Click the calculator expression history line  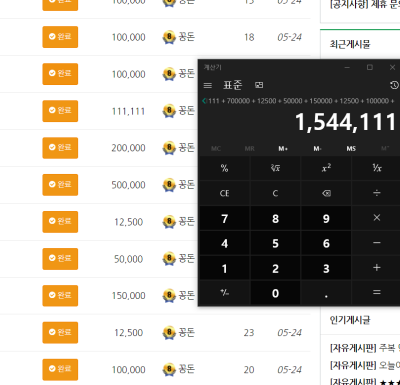coord(301,101)
